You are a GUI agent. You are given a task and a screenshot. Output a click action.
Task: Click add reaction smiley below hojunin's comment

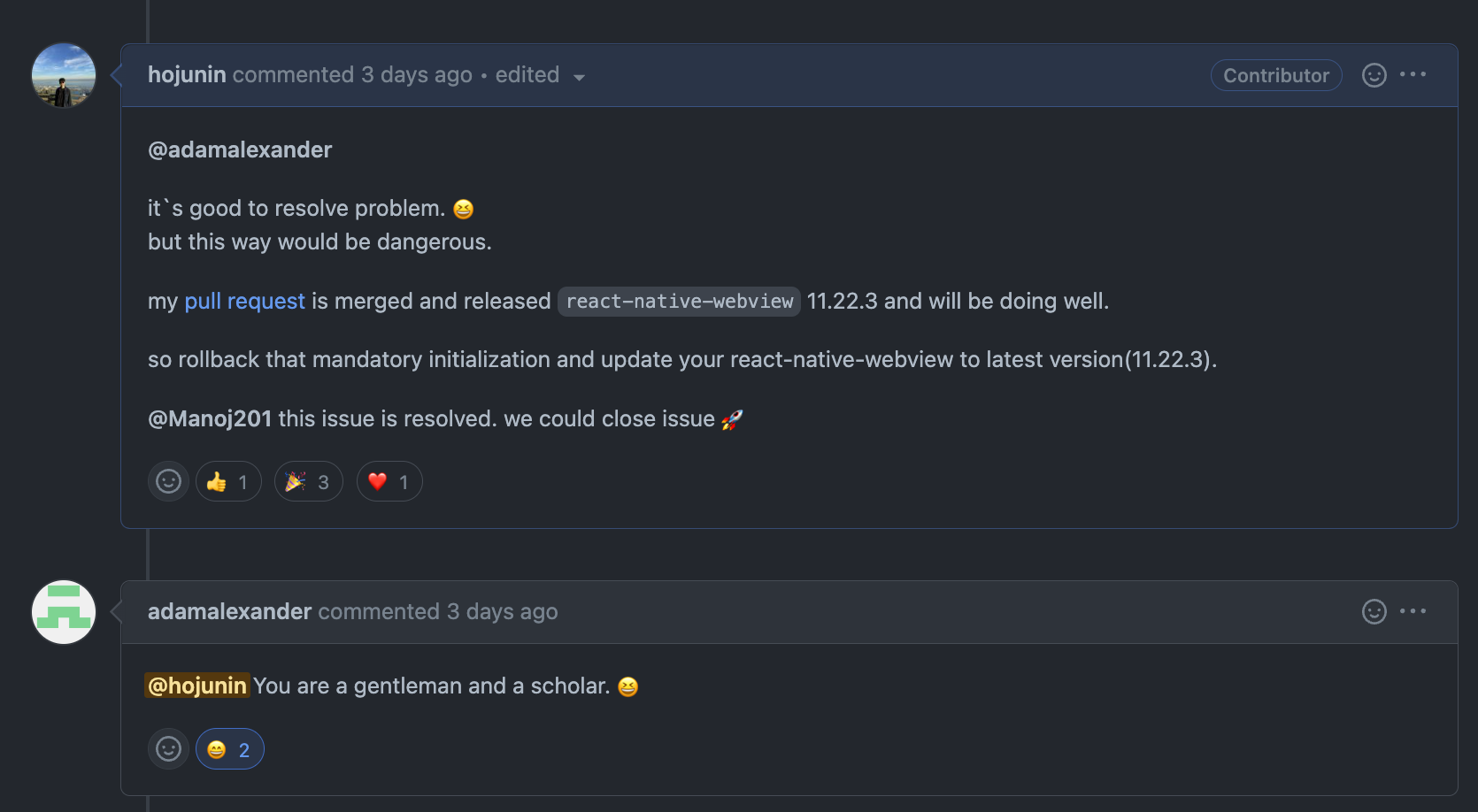click(x=168, y=481)
